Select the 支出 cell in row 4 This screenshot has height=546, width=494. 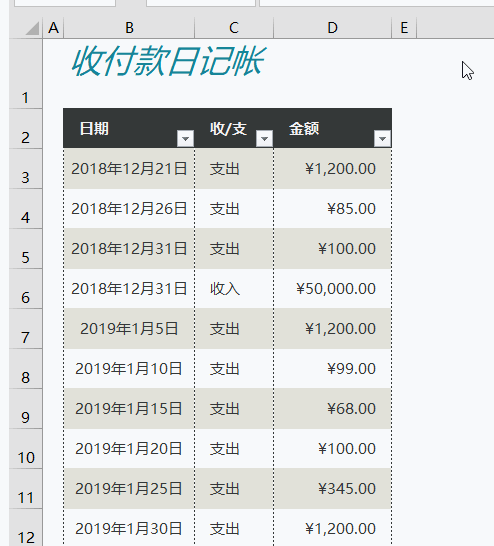pyautogui.click(x=234, y=209)
